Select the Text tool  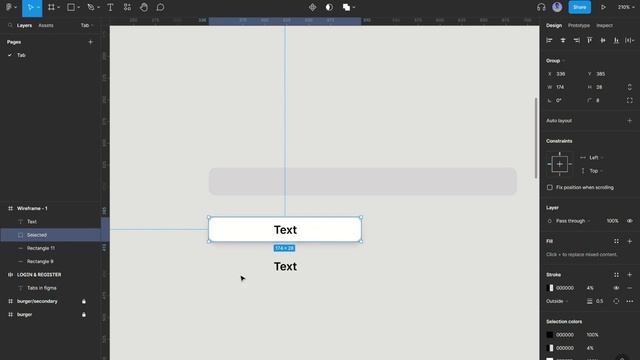click(x=110, y=7)
